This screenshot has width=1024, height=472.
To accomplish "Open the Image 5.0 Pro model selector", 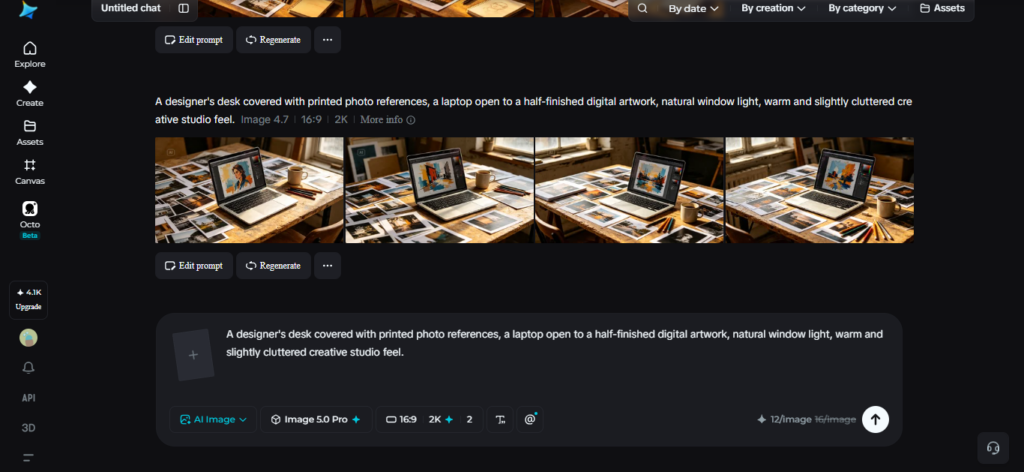I will tap(316, 420).
